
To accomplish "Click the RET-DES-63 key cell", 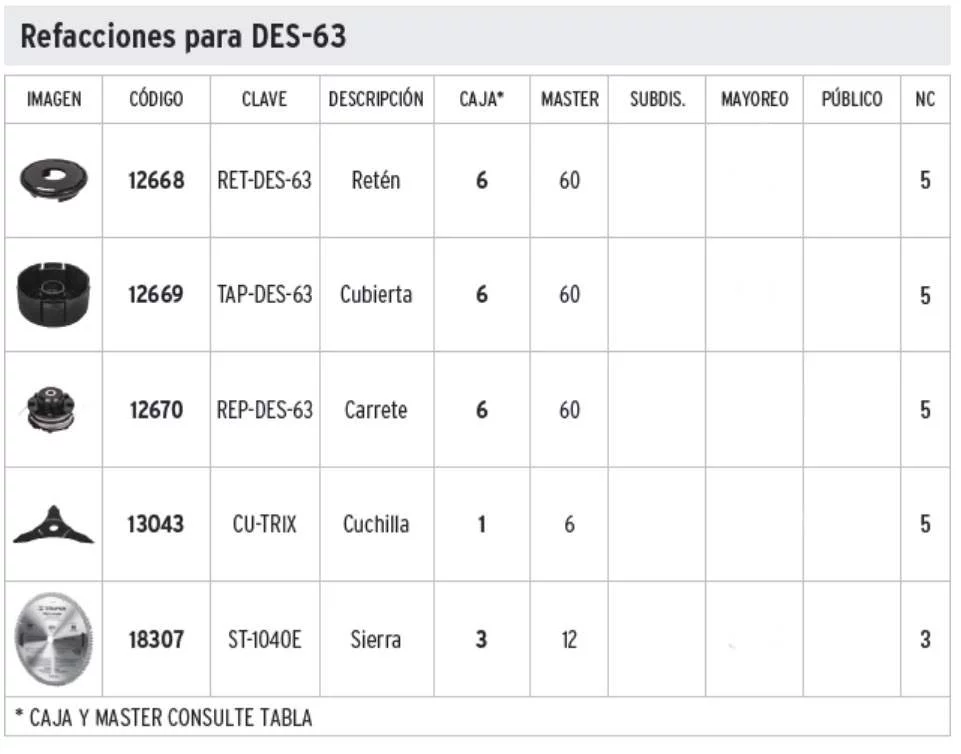I will [x=264, y=181].
